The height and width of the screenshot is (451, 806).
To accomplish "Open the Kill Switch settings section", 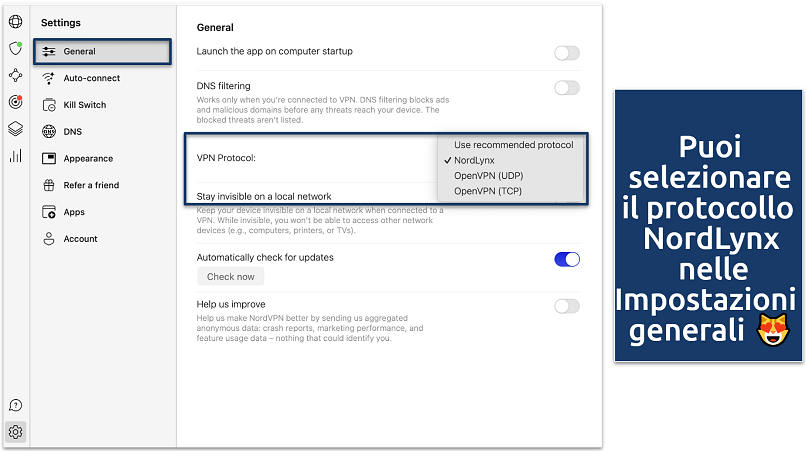I will 85,105.
